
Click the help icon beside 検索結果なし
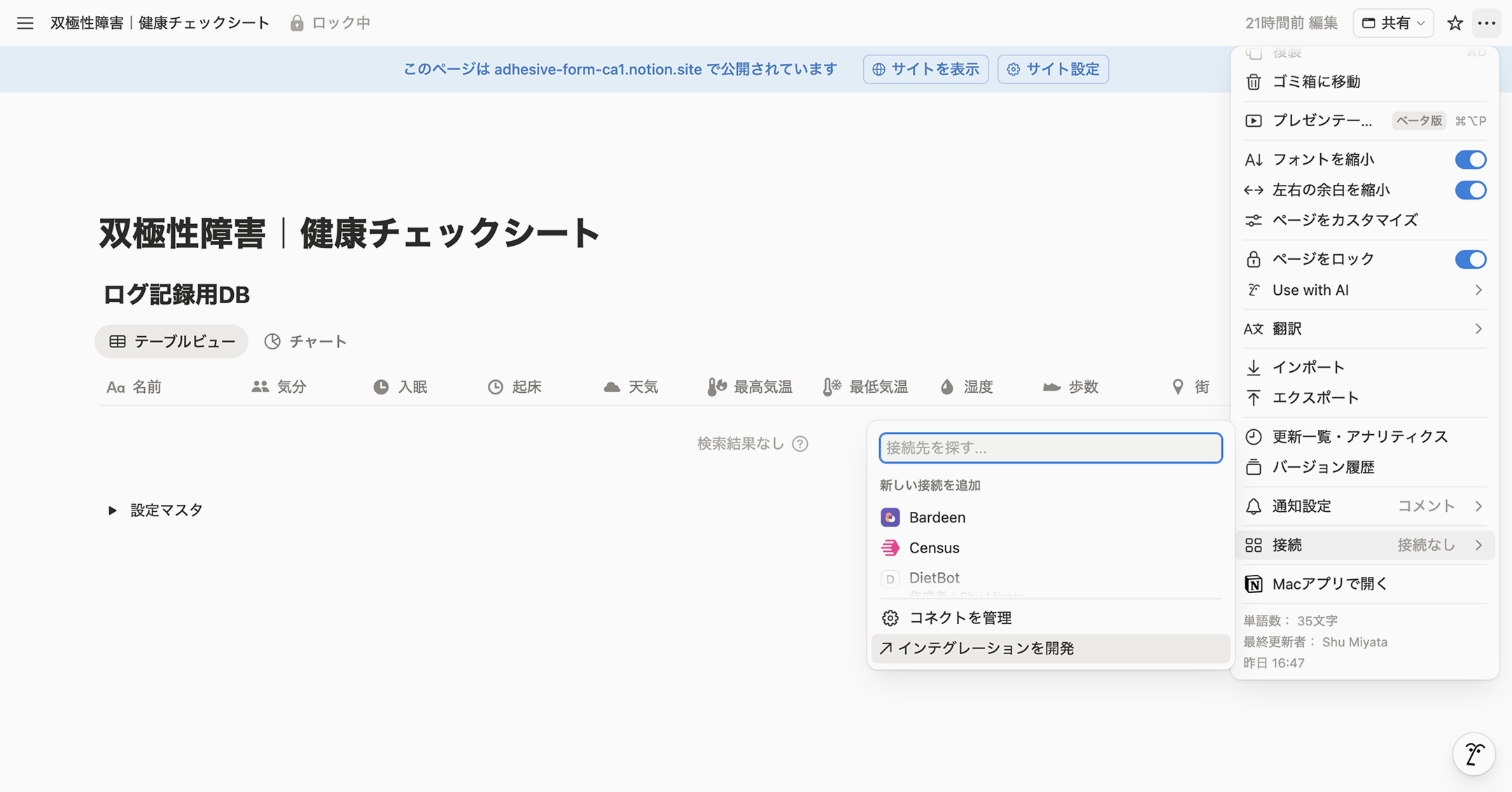click(x=800, y=444)
